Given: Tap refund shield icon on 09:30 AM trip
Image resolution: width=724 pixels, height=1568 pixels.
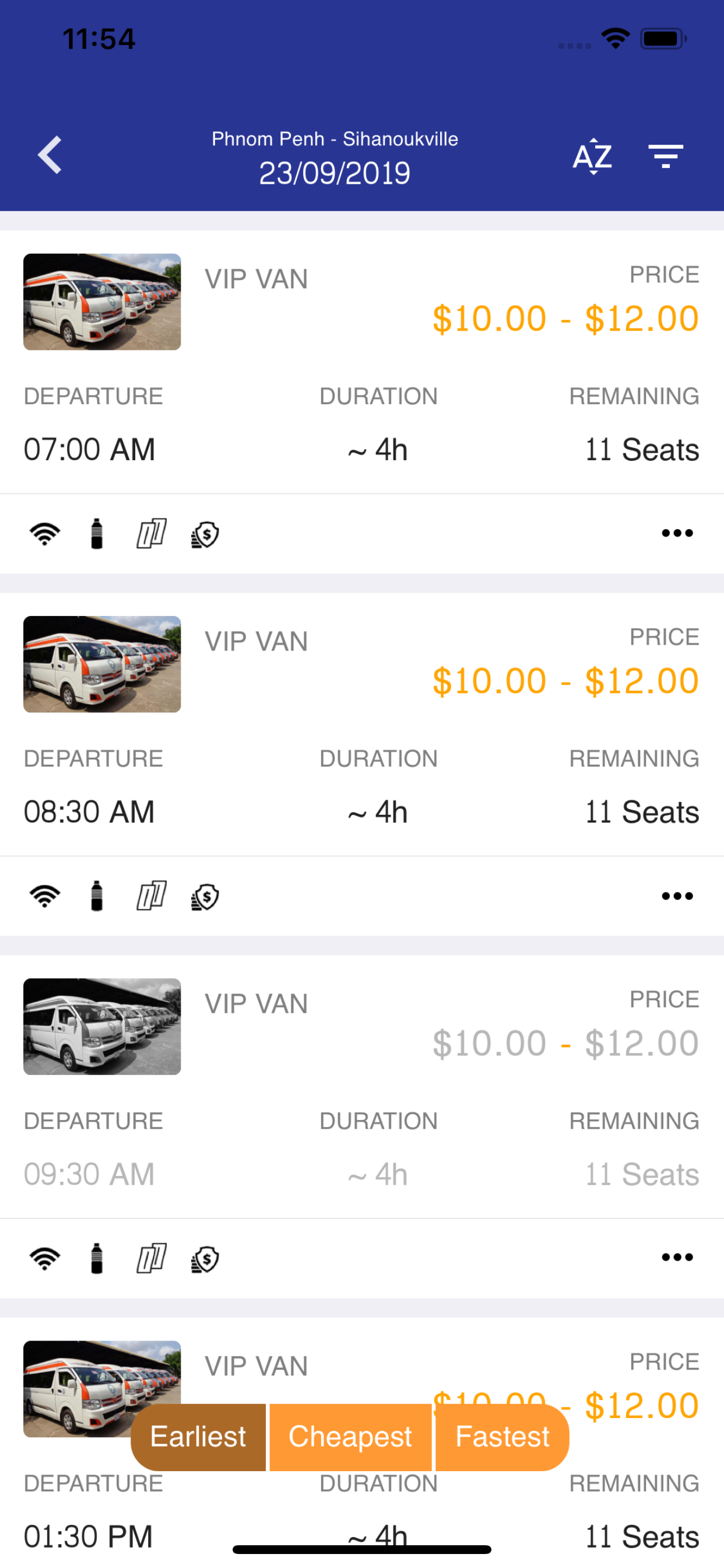Looking at the screenshot, I should (x=205, y=1259).
